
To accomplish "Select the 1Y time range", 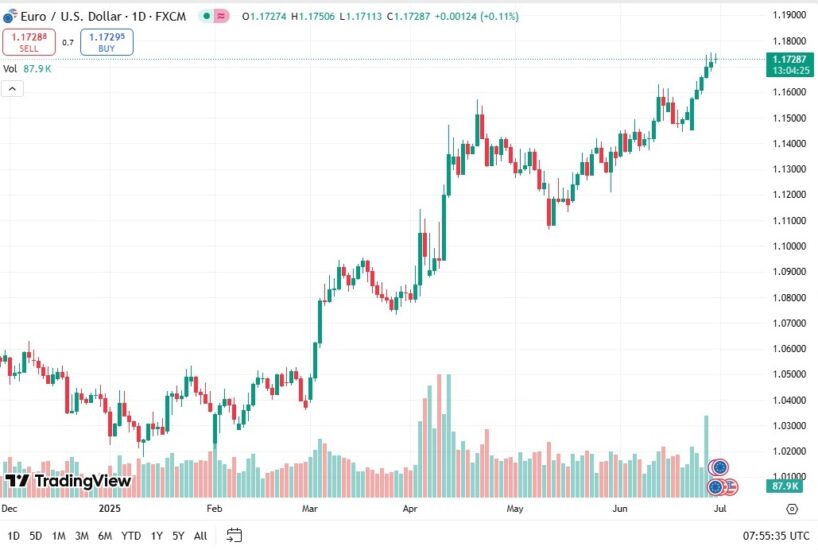I will [156, 535].
